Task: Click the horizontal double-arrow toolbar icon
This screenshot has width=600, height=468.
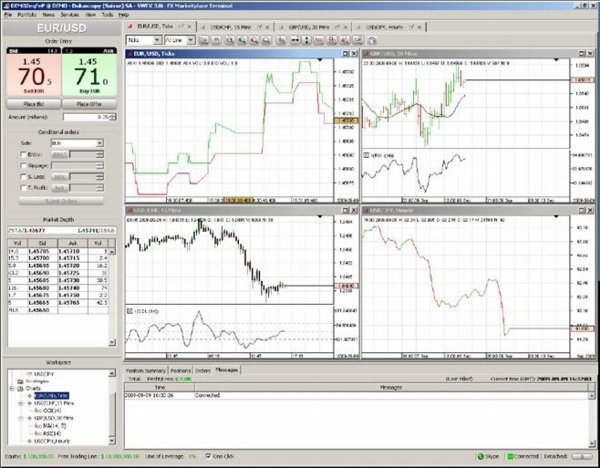Action: point(295,40)
